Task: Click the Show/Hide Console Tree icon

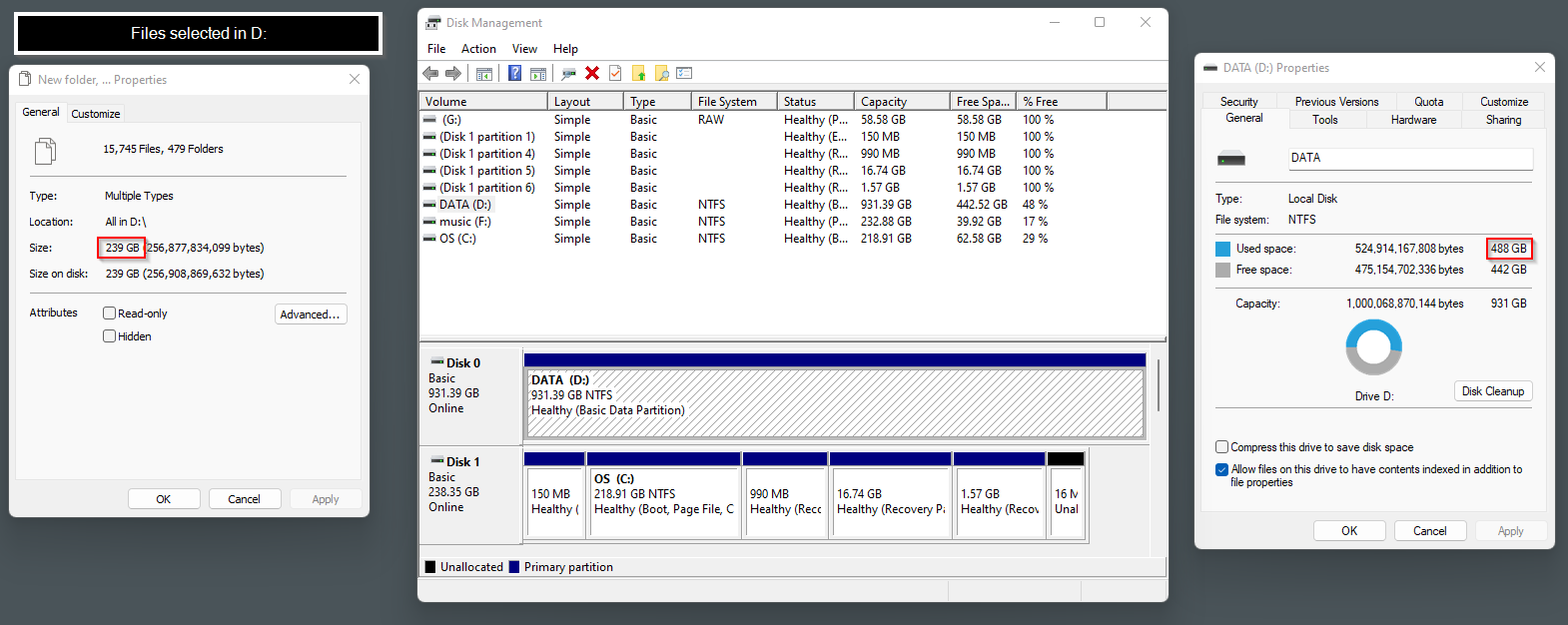Action: (484, 73)
